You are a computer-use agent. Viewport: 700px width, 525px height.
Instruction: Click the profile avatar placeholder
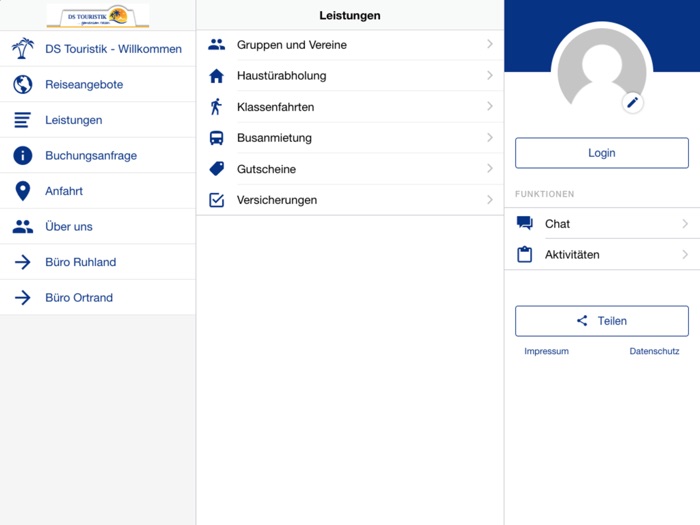[x=600, y=68]
